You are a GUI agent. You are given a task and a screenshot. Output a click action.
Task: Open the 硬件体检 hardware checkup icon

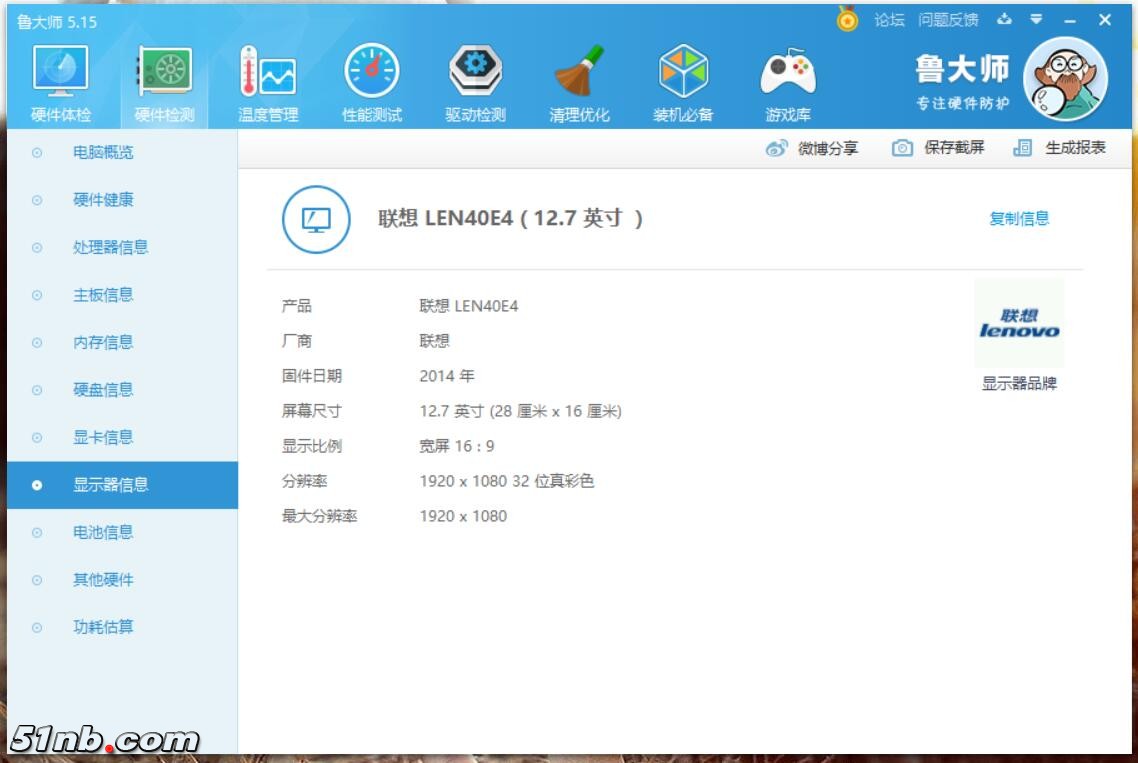click(61, 74)
